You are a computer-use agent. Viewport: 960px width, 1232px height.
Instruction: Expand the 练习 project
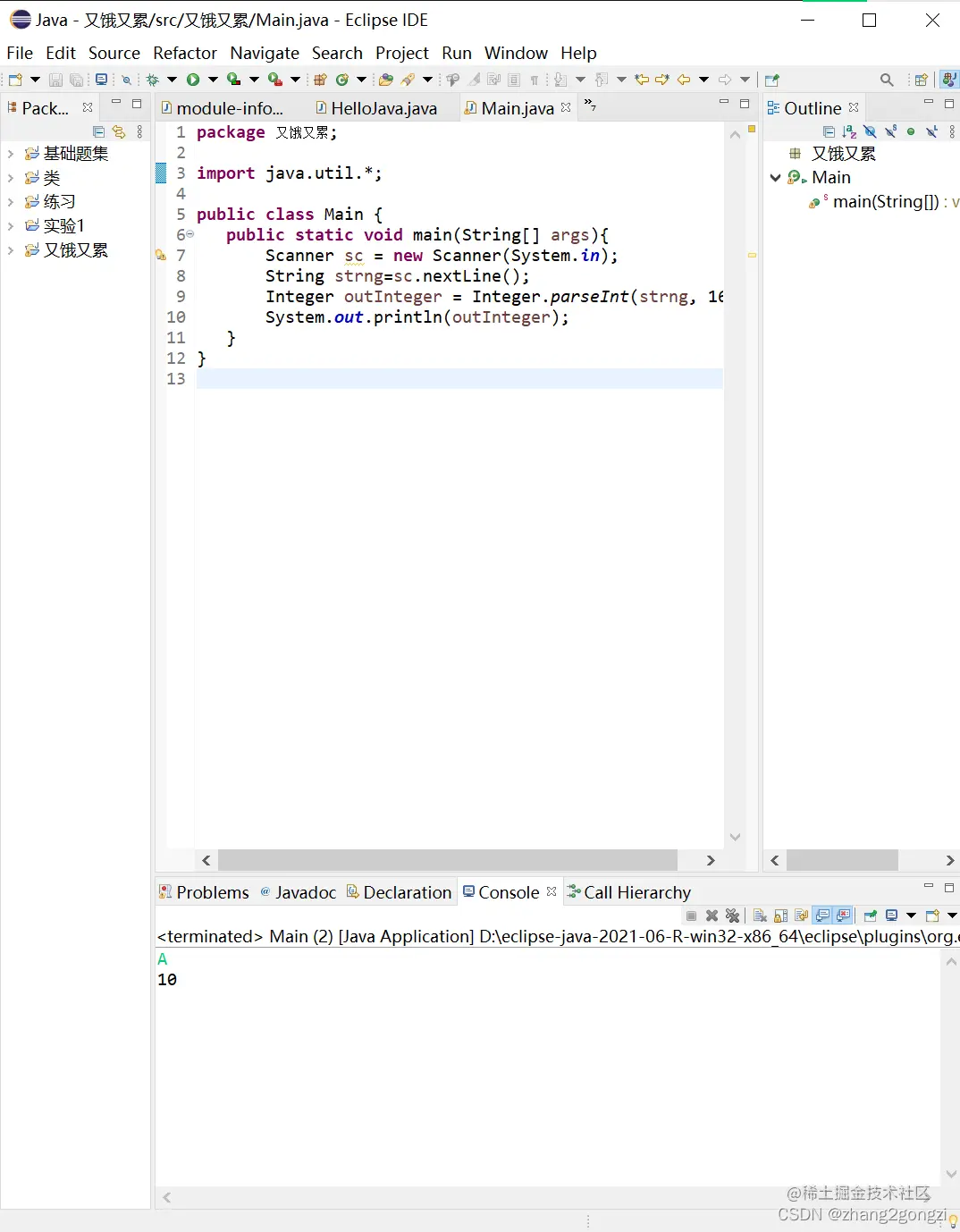click(11, 202)
